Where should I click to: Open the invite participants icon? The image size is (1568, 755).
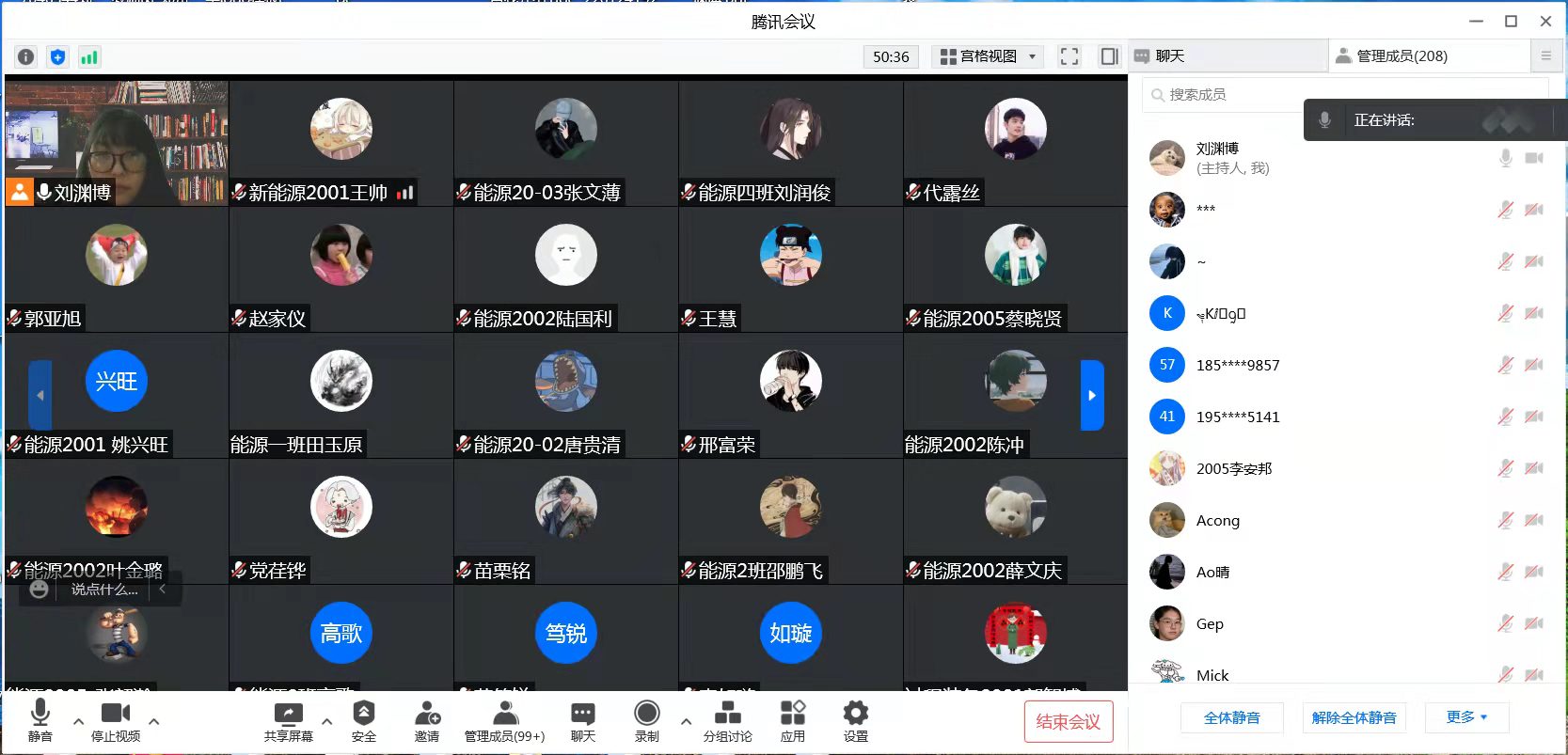427,721
